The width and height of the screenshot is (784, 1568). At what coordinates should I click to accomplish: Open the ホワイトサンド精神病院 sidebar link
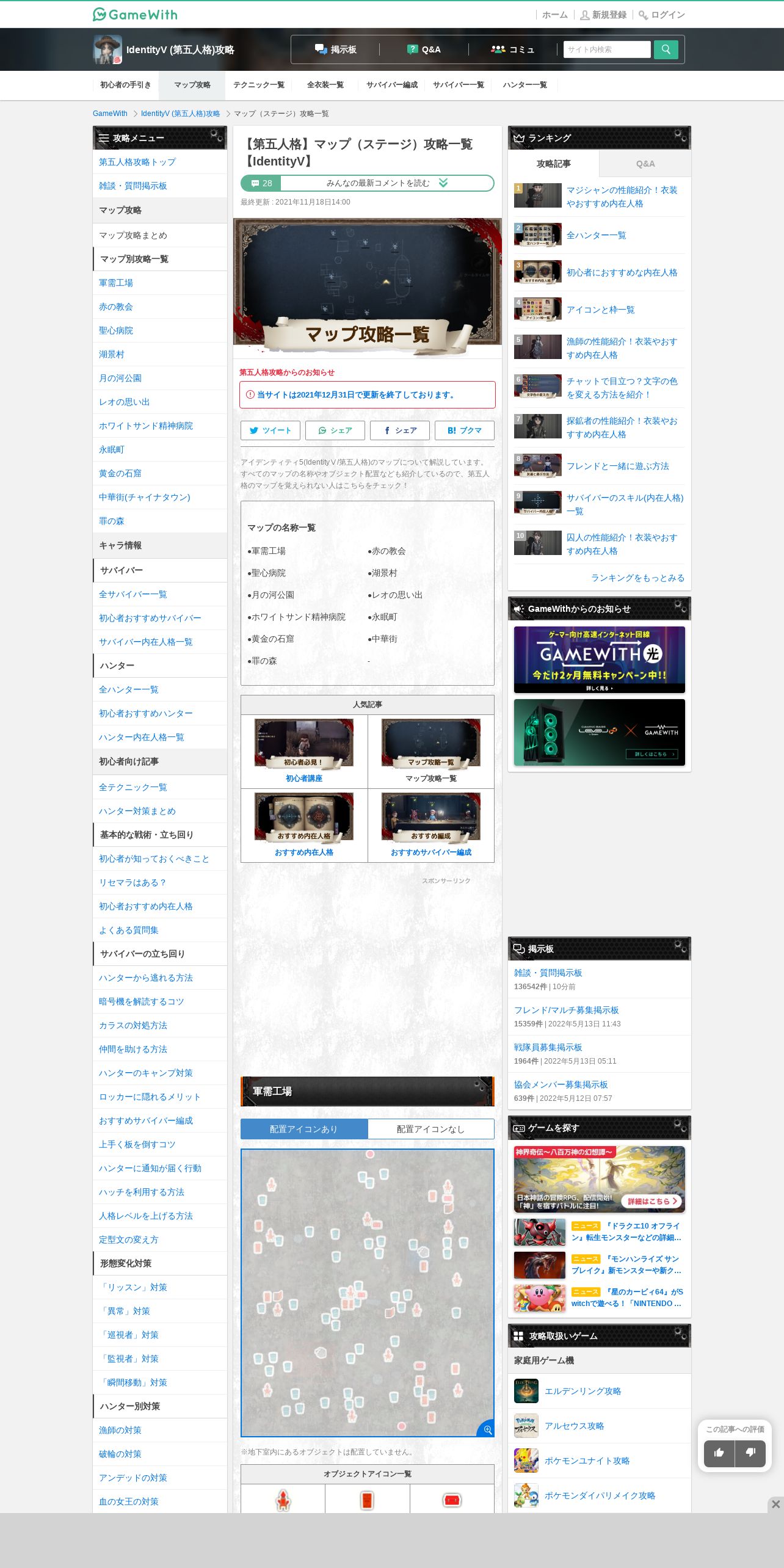160,426
